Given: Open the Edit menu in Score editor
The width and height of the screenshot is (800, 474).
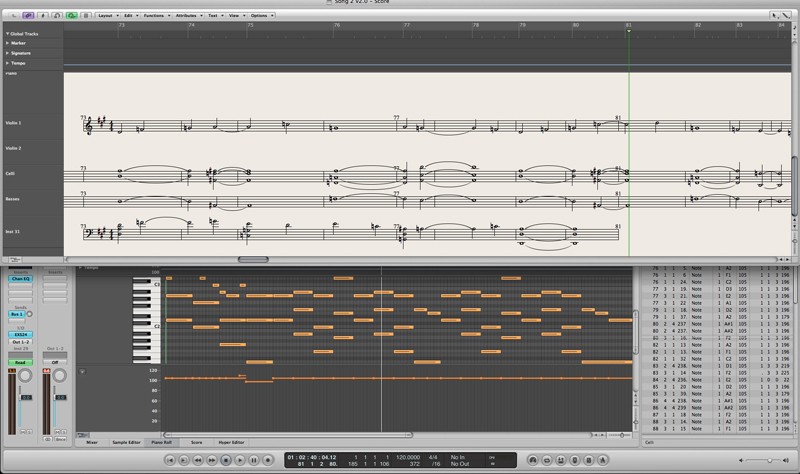Looking at the screenshot, I should (131, 15).
